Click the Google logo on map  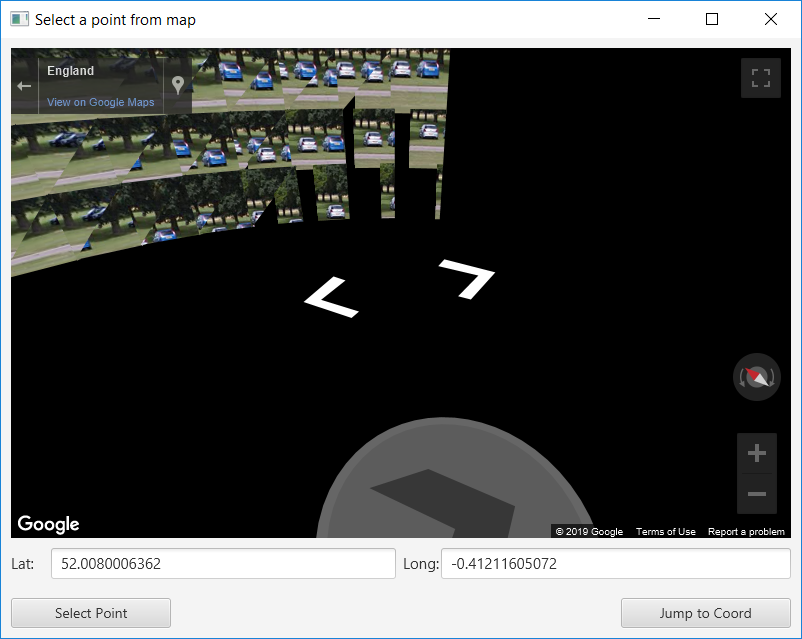click(49, 524)
